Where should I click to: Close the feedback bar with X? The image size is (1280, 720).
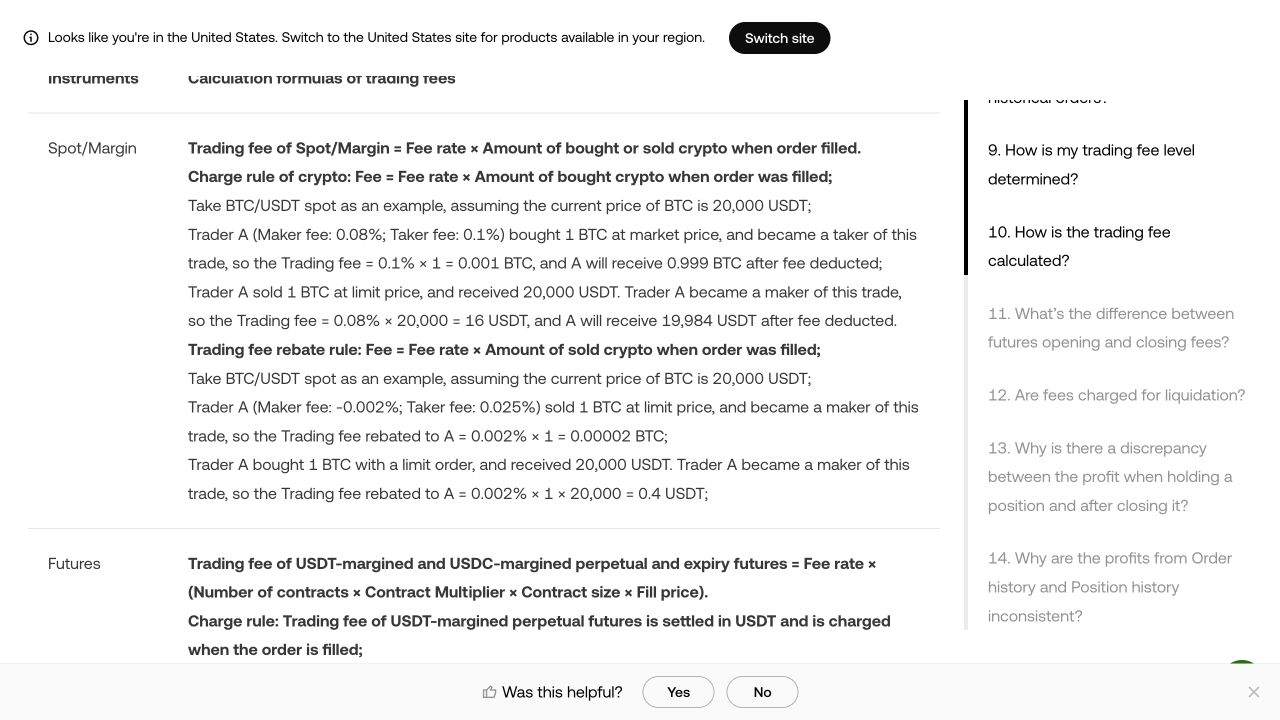click(1253, 692)
